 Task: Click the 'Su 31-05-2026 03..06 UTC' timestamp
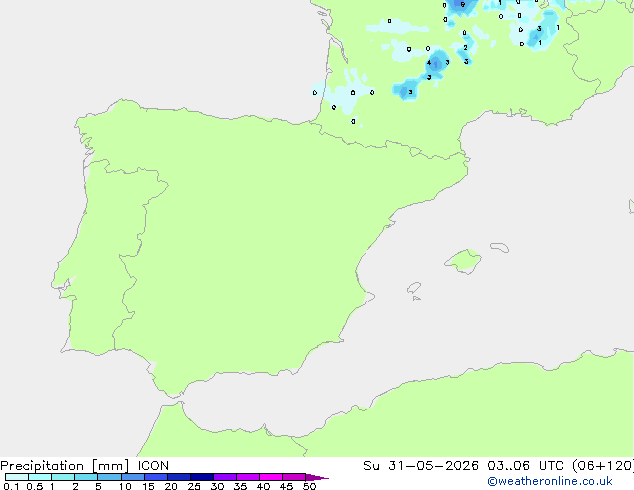pyautogui.click(x=463, y=466)
